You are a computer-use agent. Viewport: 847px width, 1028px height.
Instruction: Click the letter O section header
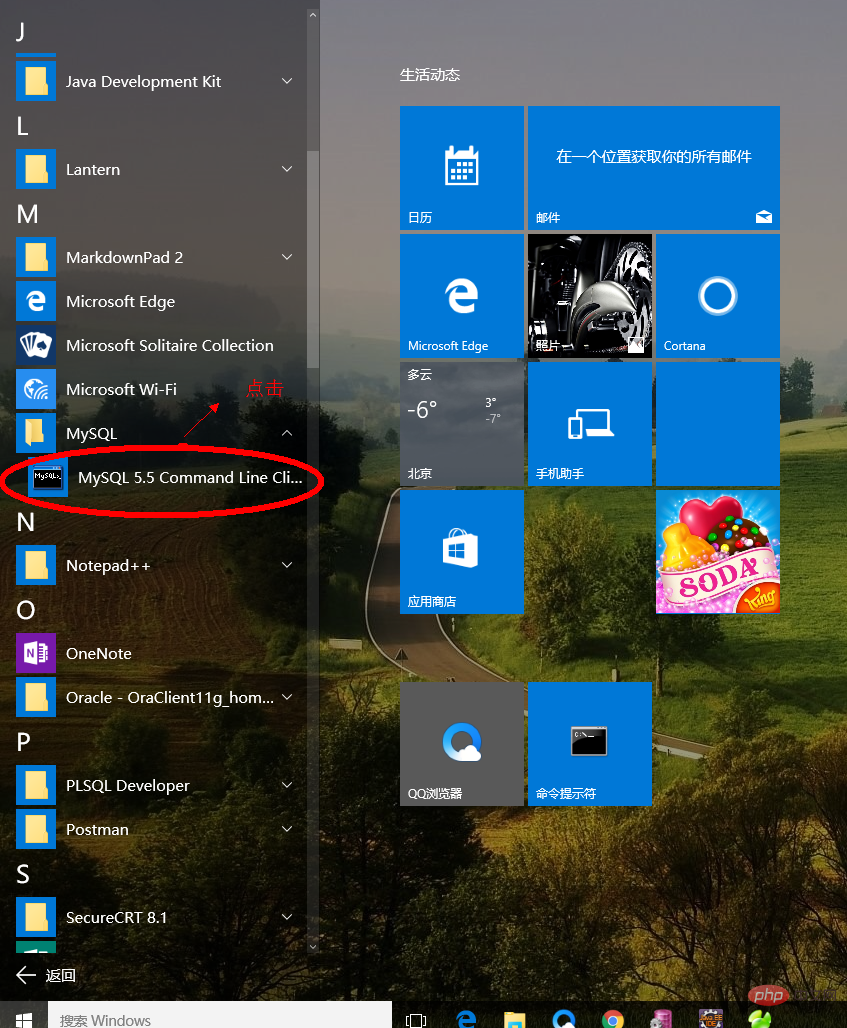click(x=26, y=610)
